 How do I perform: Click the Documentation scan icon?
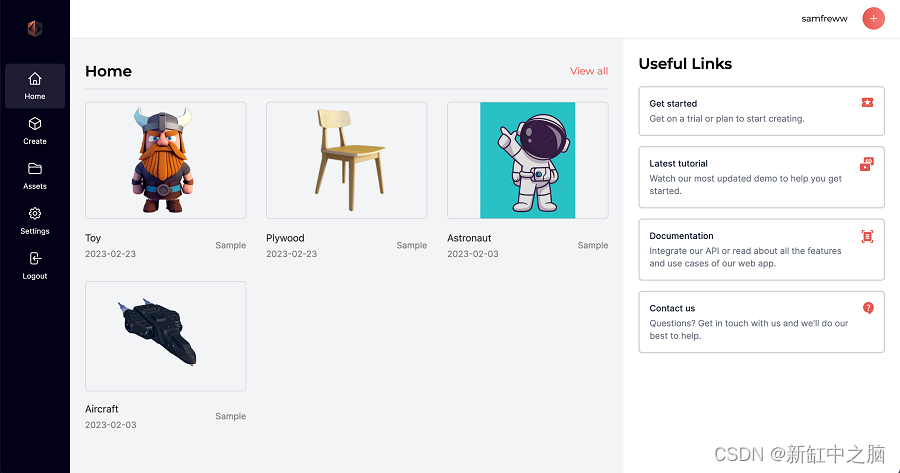(x=867, y=237)
